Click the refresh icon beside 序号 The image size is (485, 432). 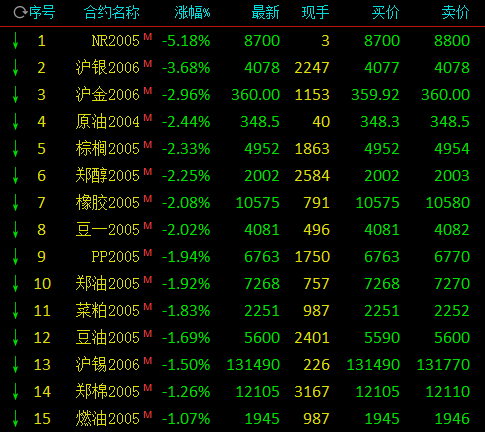20,13
